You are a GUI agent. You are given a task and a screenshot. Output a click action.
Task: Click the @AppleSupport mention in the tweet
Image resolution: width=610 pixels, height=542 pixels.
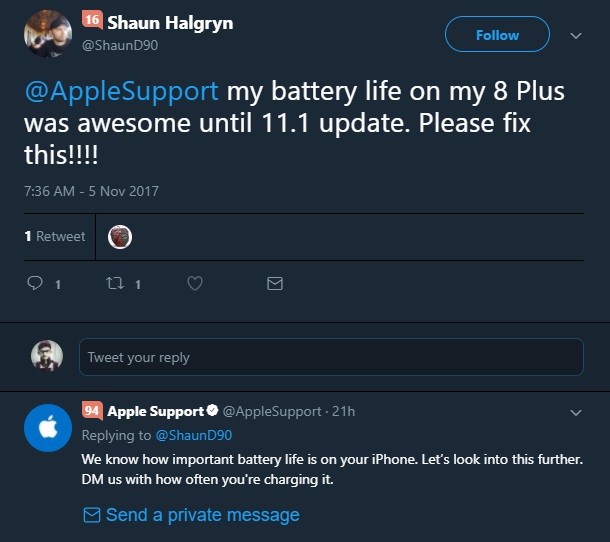coord(121,93)
